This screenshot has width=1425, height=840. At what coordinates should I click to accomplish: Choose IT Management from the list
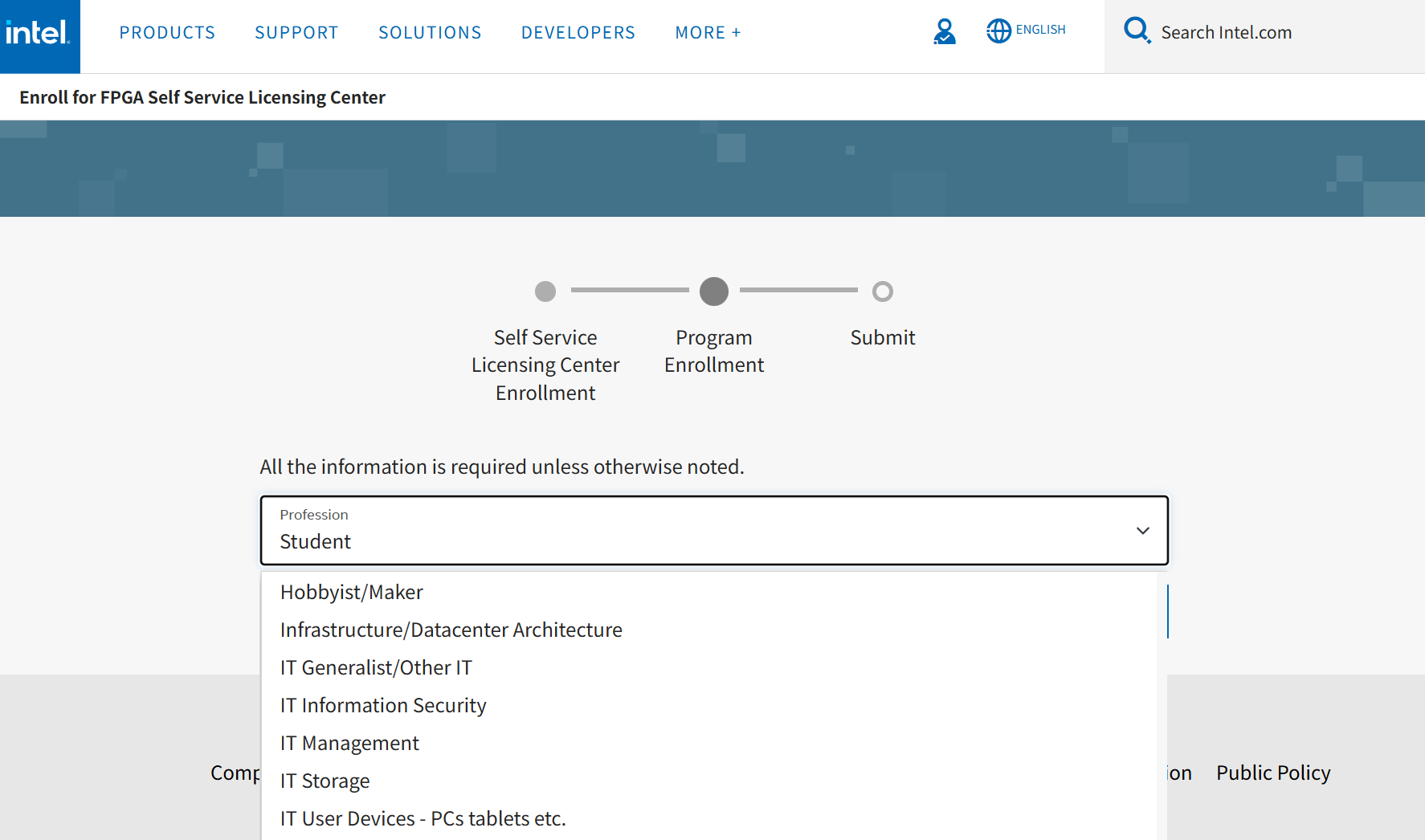coord(349,743)
